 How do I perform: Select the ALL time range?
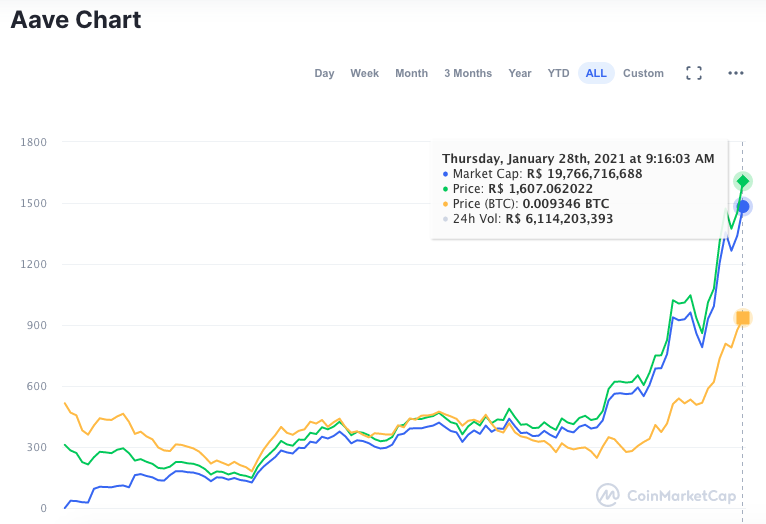[x=596, y=73]
